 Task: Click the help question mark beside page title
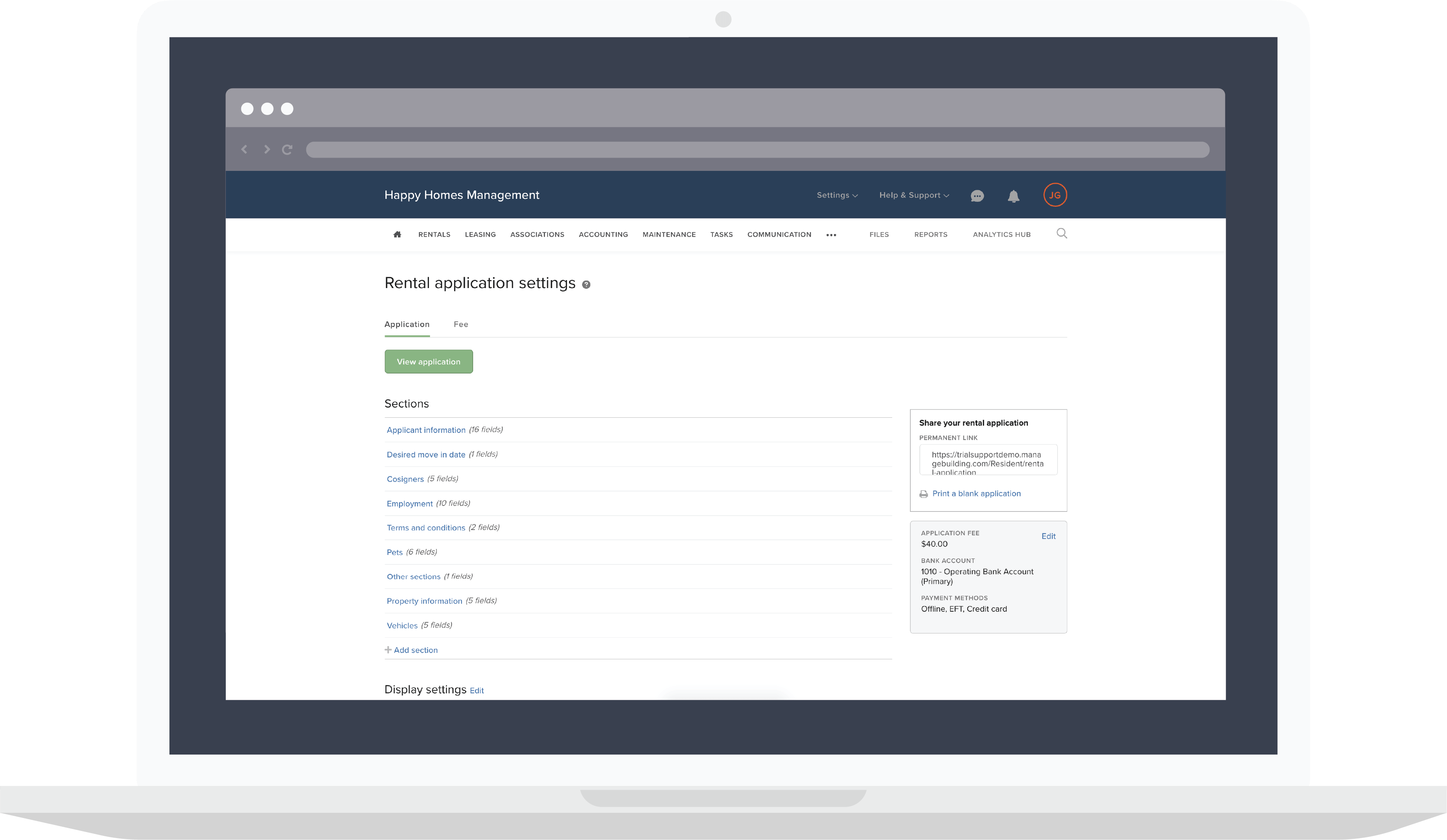coord(586,285)
